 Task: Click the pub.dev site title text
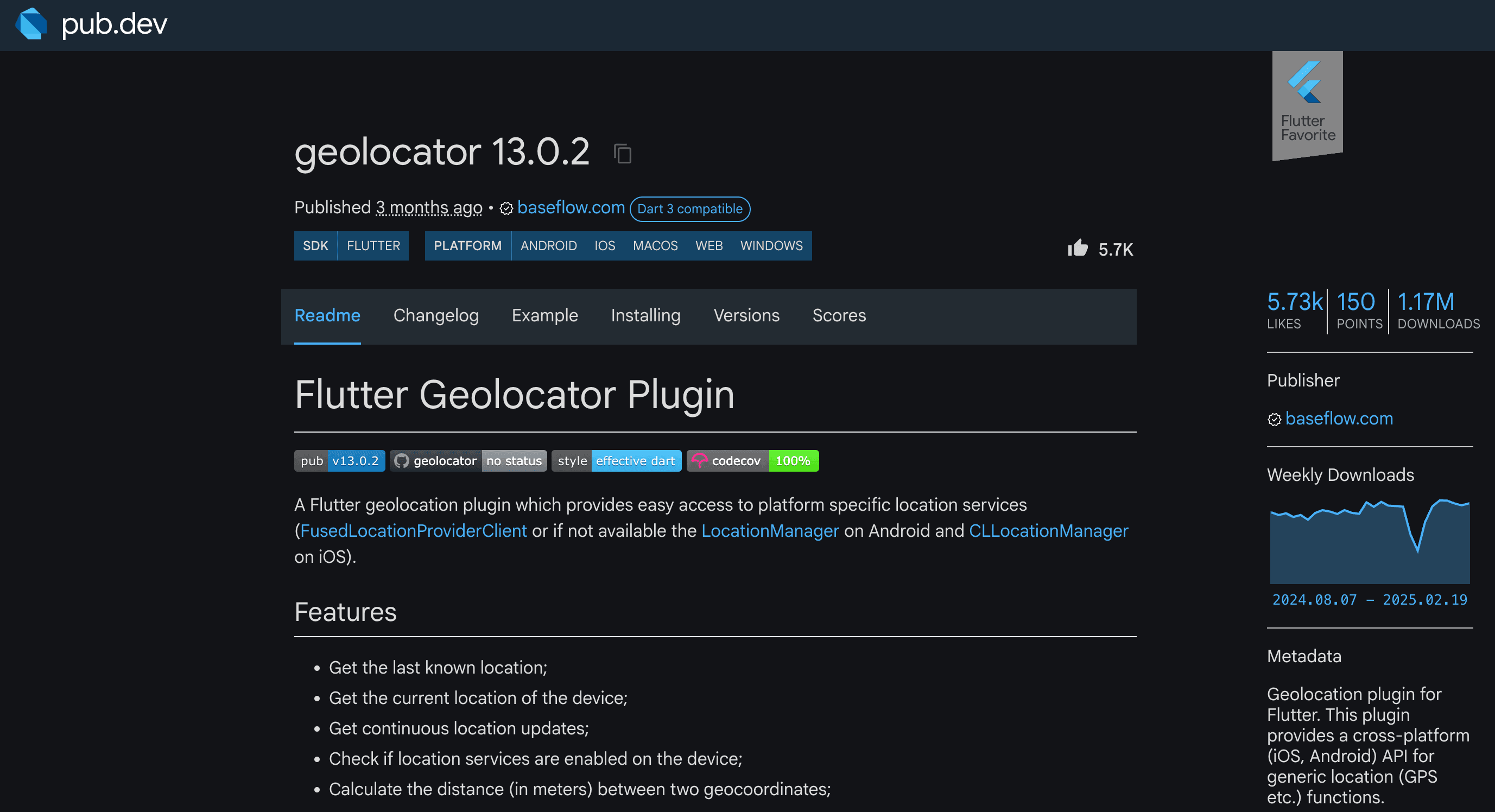pos(115,24)
